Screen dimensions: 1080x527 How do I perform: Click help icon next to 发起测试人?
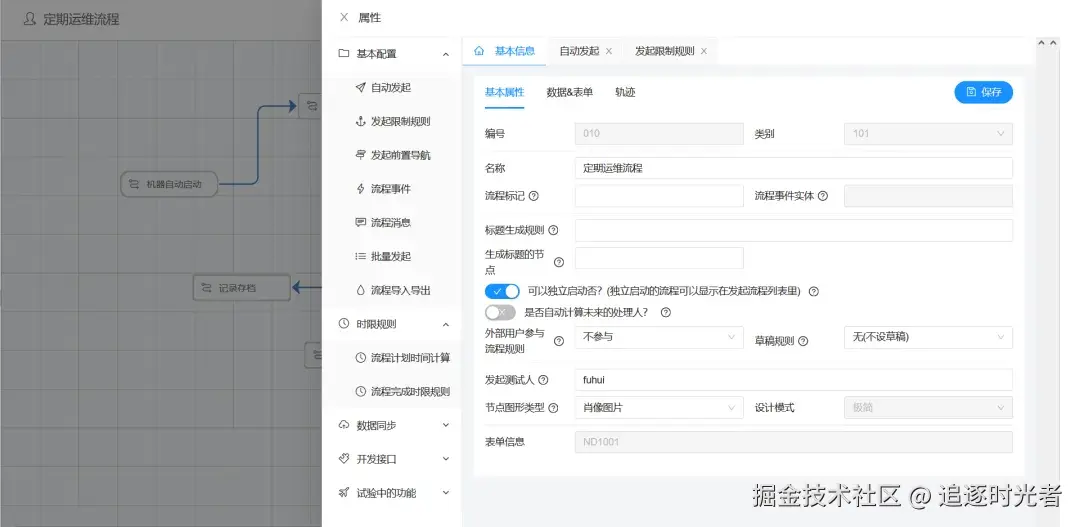[x=543, y=380]
